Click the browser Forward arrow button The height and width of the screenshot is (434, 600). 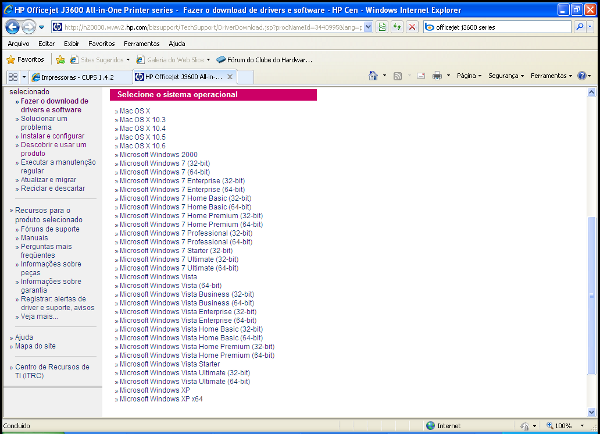click(28, 27)
